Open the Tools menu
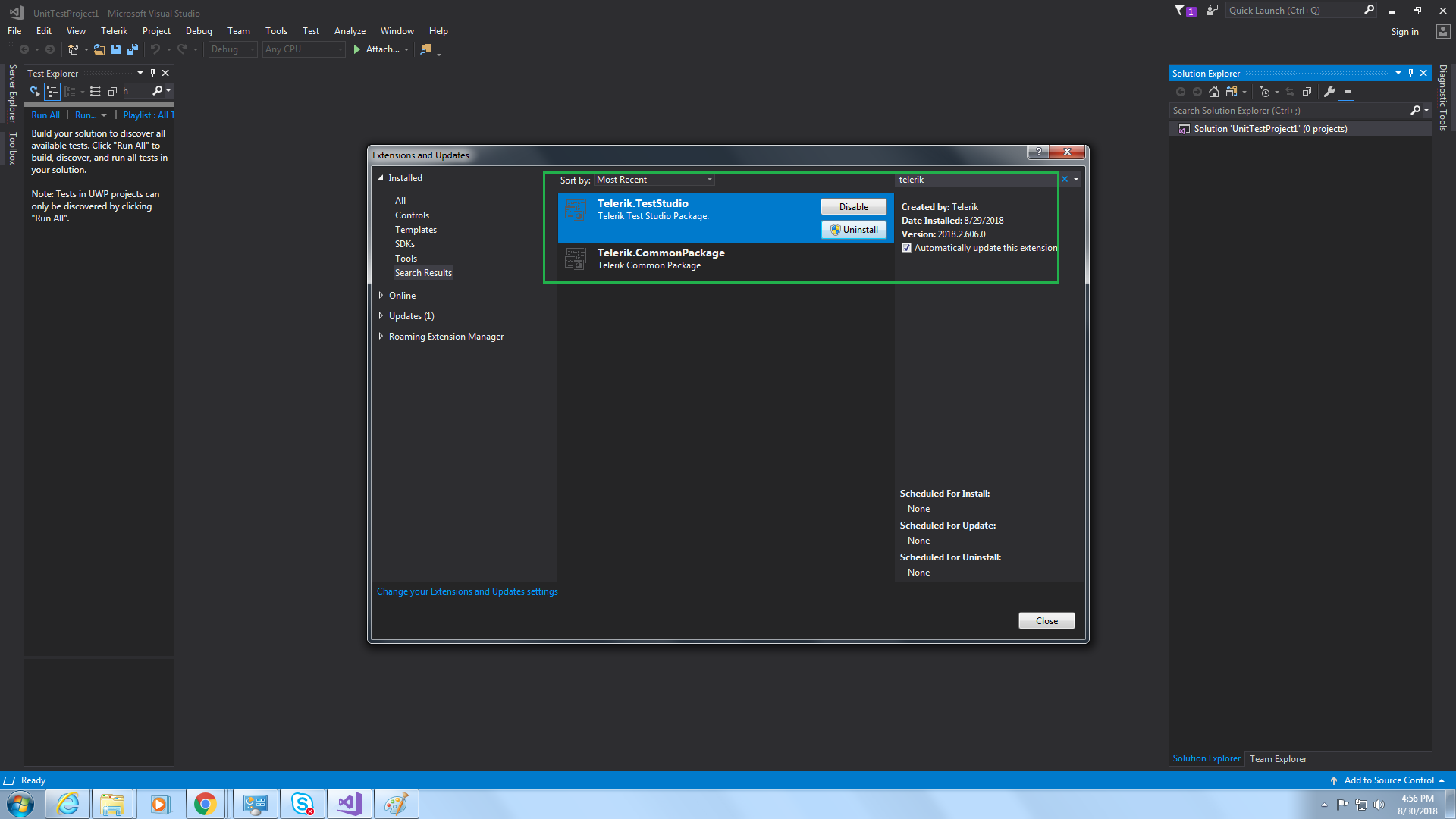Viewport: 1456px width, 819px height. coord(276,31)
